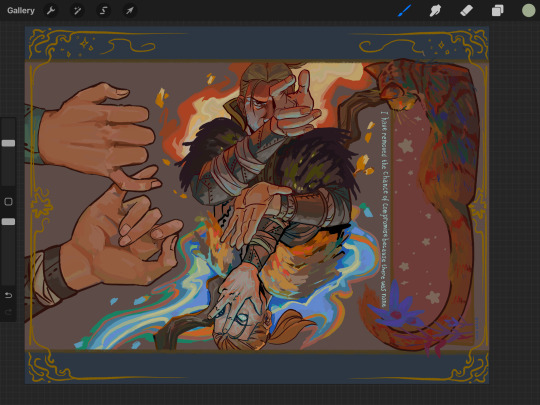The image size is (540, 405).
Task: Return to the Gallery
Action: pos(21,11)
